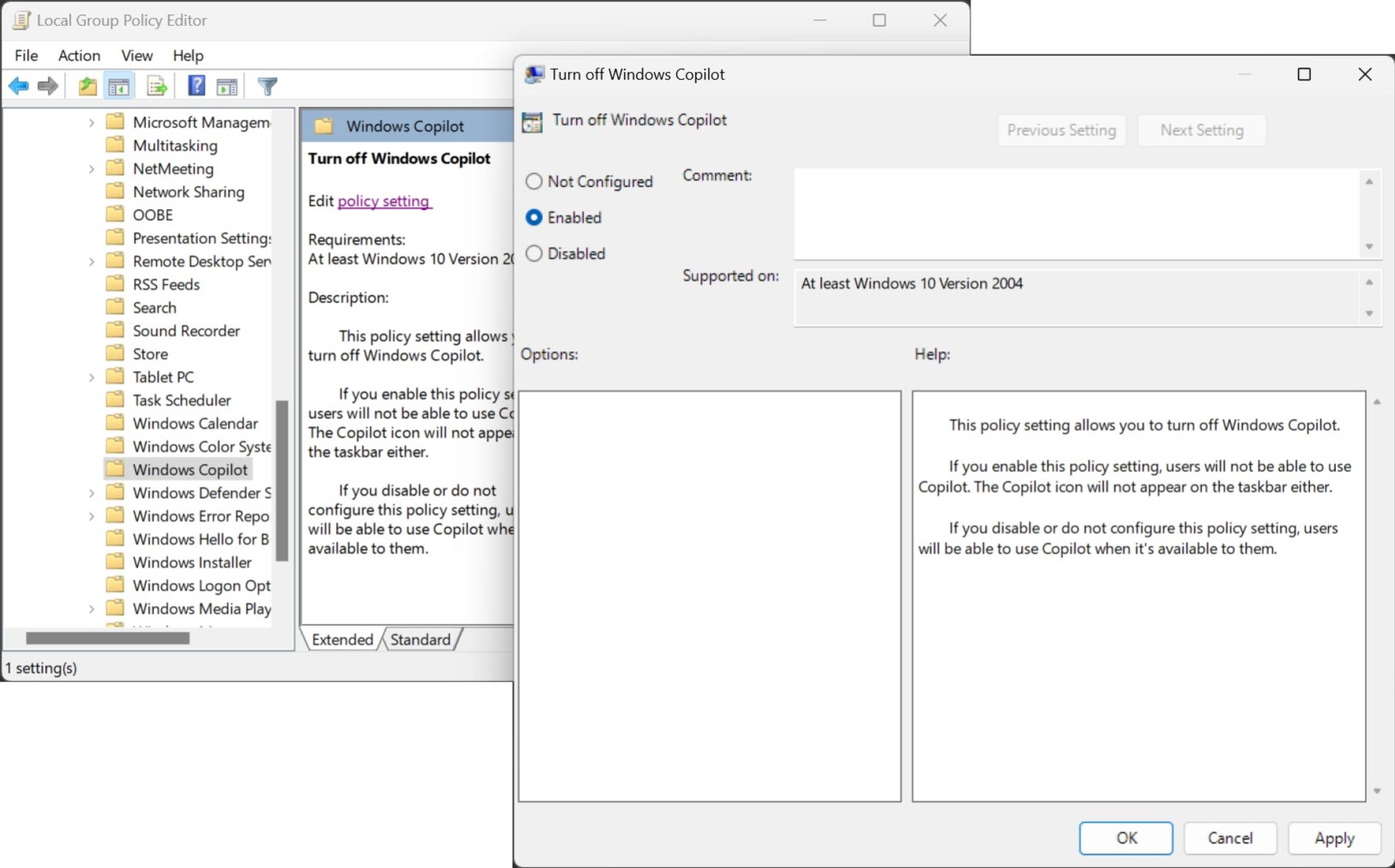
Task: Click the Help pane scroll down arrow
Action: point(1377,791)
